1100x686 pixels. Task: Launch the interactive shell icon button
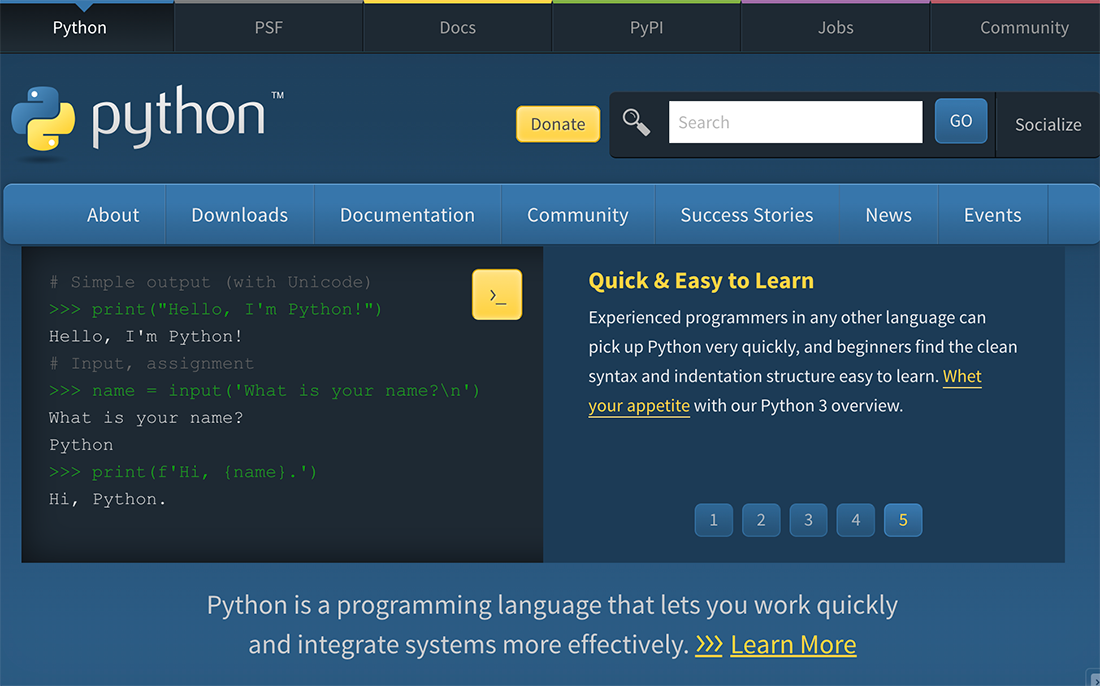pos(497,295)
